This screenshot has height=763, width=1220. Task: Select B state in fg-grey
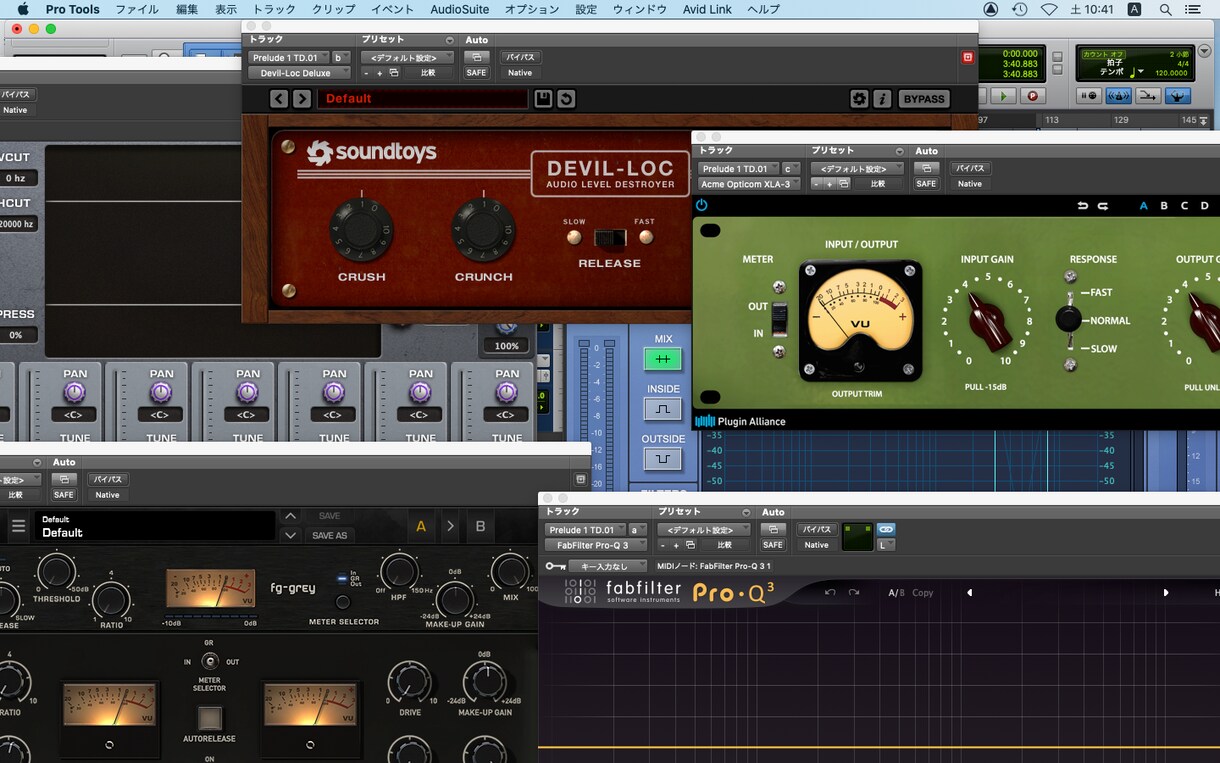[480, 526]
